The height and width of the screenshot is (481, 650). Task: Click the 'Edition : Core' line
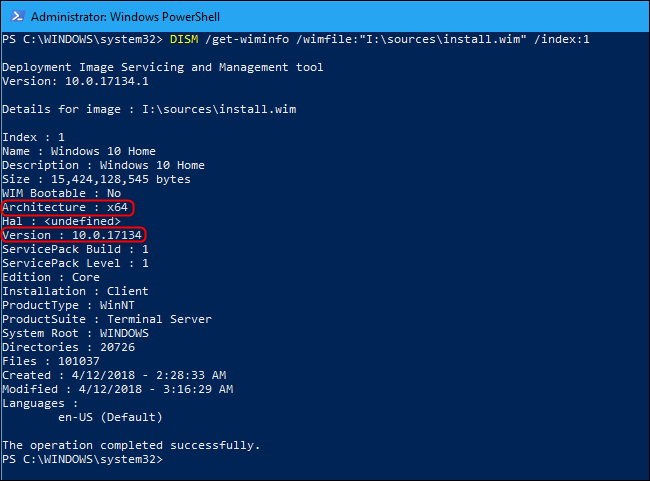point(51,277)
